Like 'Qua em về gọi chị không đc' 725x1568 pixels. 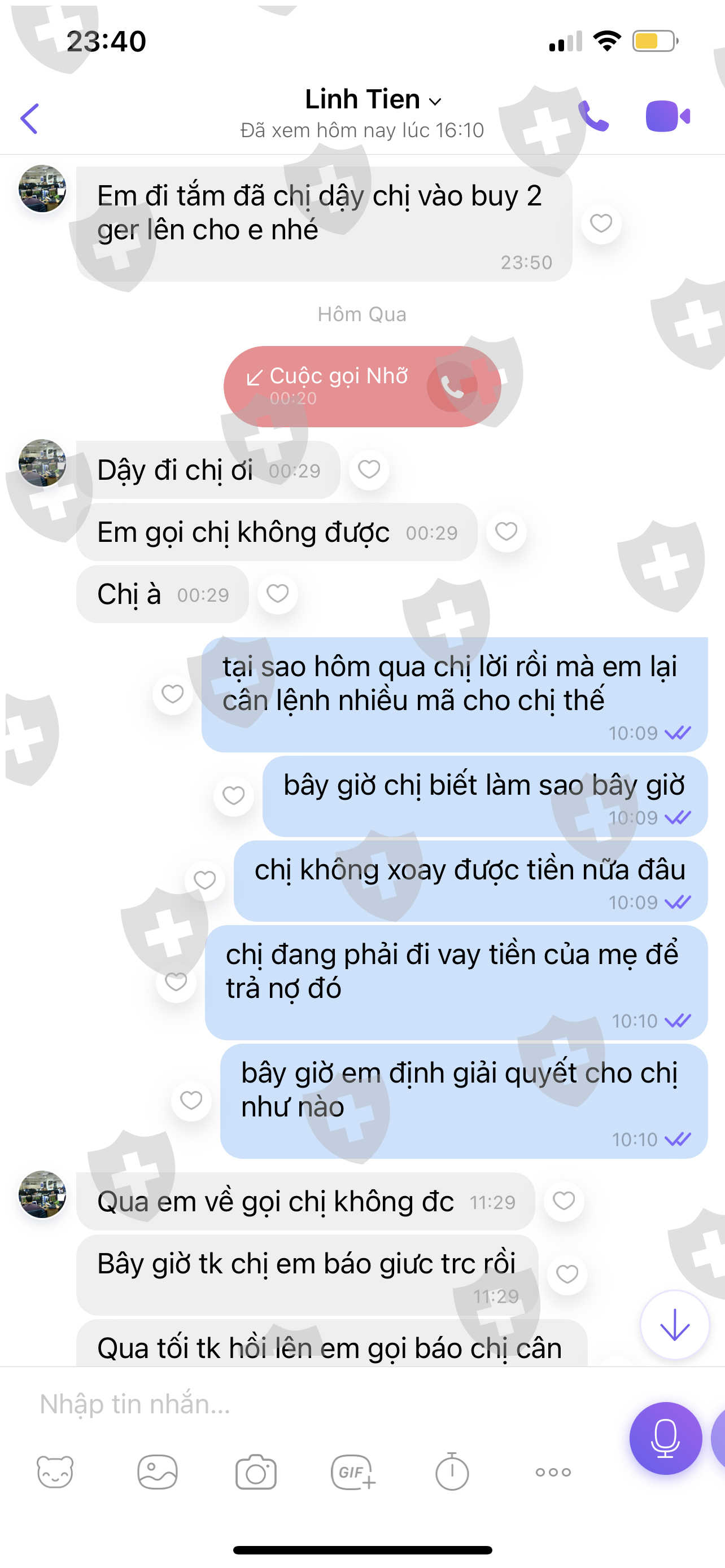[564, 1201]
